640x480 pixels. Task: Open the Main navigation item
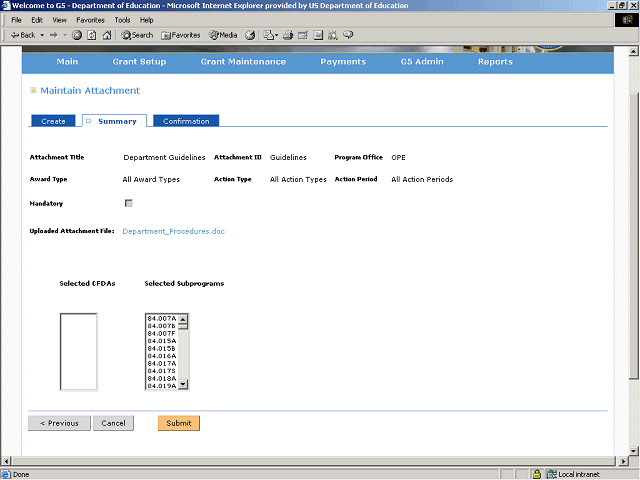(x=67, y=62)
